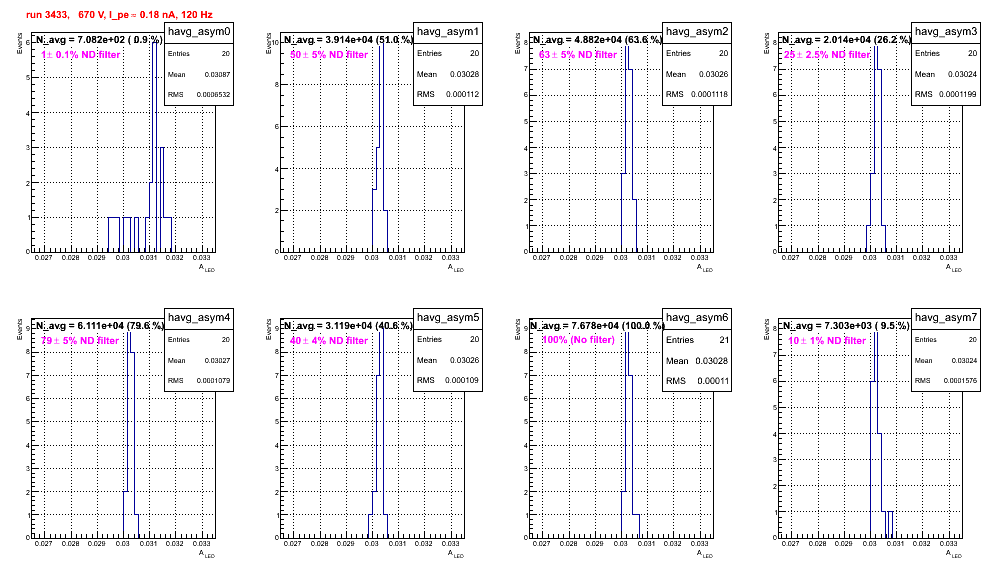Click Mean 0.03024 in havg_asym3 box
This screenshot has height=572, width=996.
coord(946,74)
